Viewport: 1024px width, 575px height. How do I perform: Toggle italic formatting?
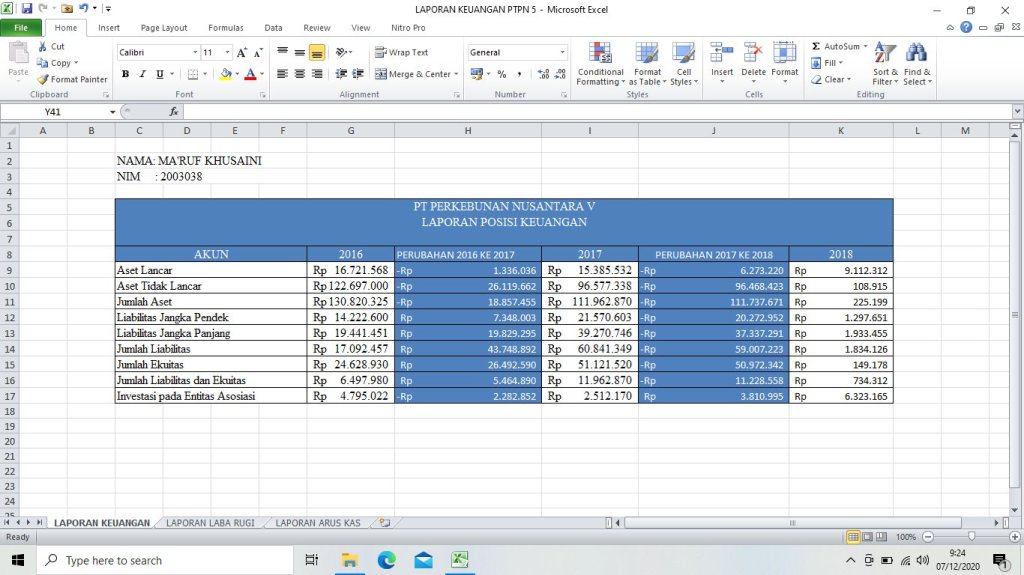click(x=143, y=74)
